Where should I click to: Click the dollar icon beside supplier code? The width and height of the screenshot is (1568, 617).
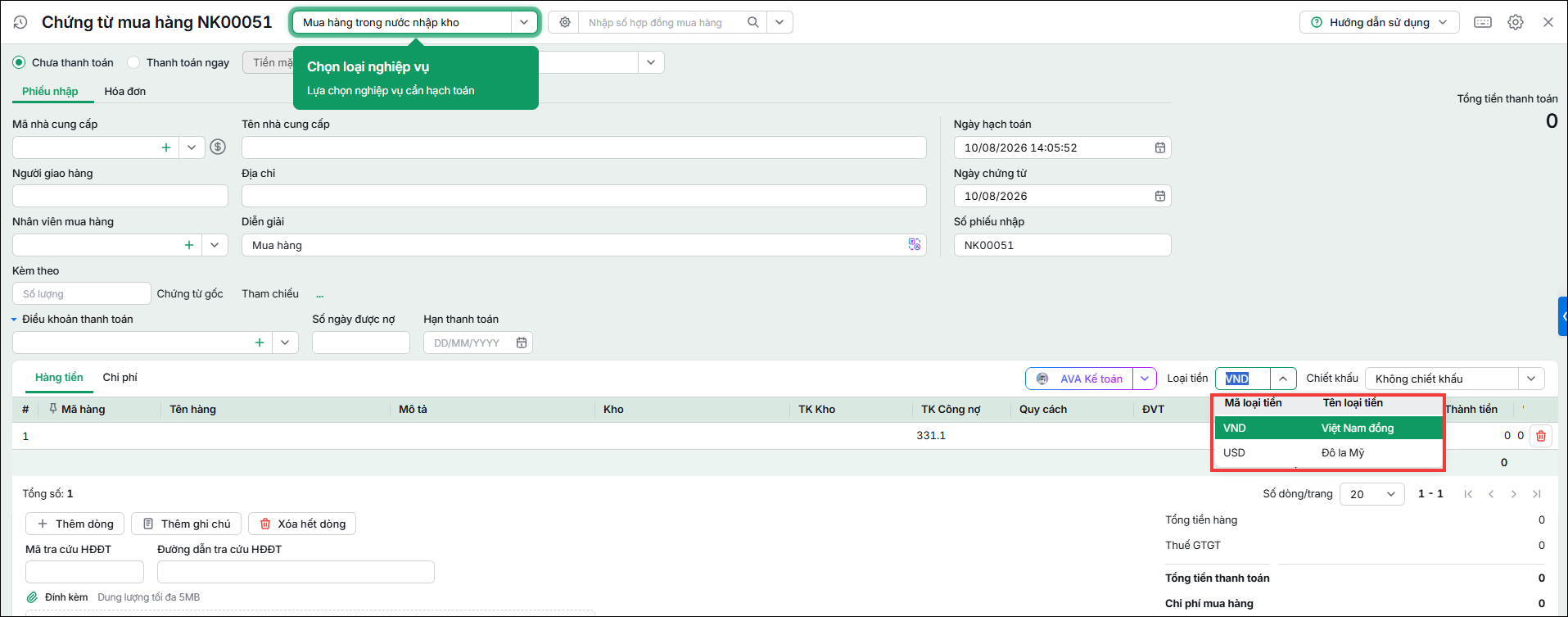tap(218, 147)
